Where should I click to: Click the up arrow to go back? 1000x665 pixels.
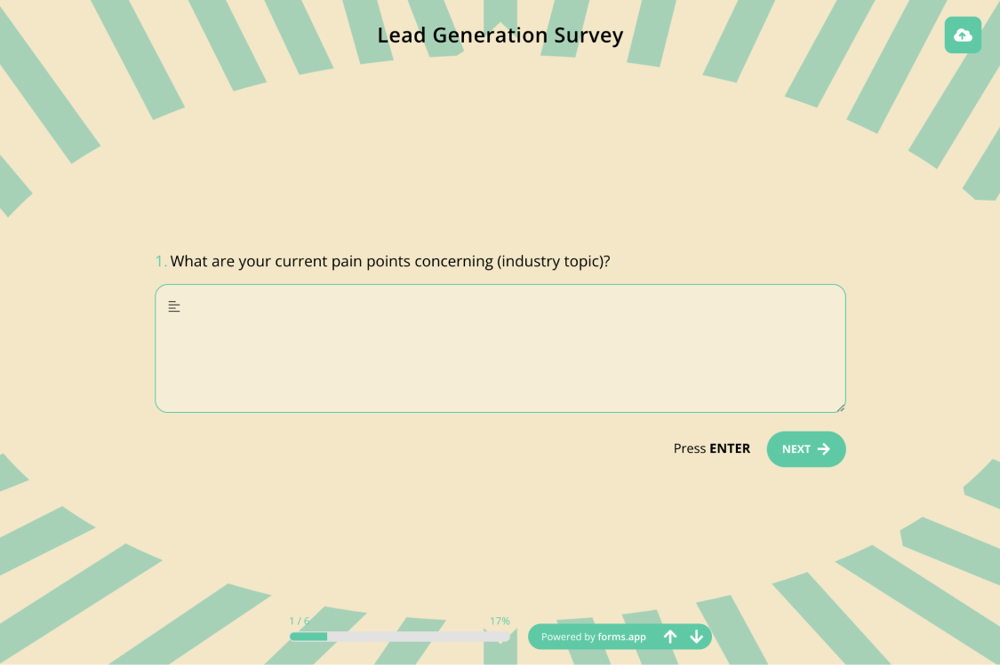point(671,636)
